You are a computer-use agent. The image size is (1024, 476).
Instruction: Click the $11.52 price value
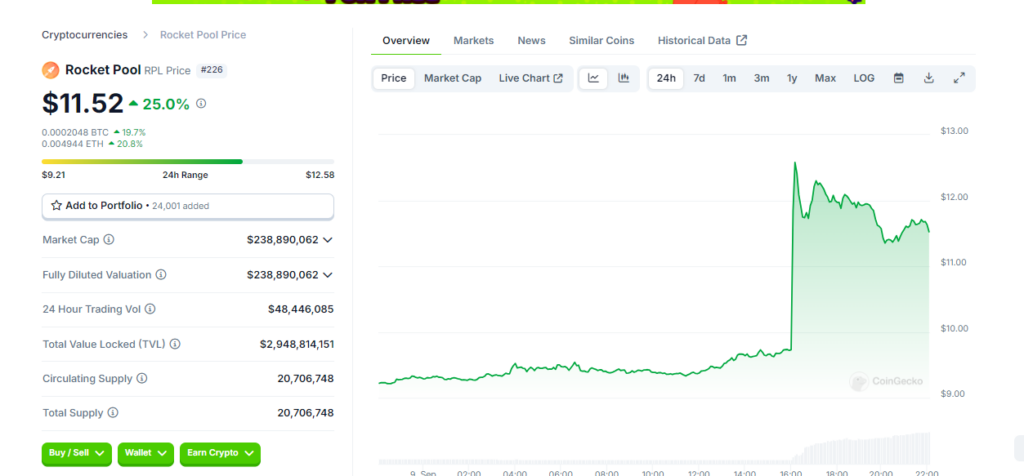pos(83,103)
